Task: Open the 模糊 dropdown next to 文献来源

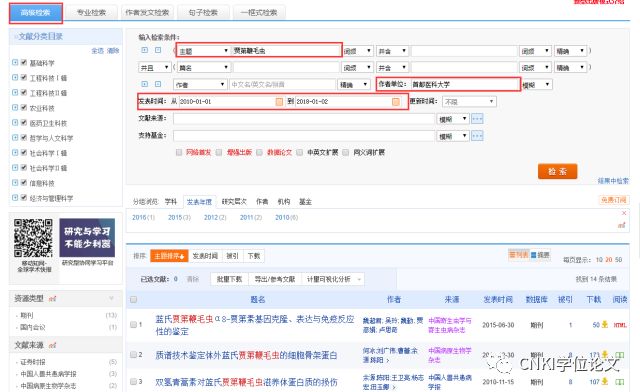Action: coord(452,119)
